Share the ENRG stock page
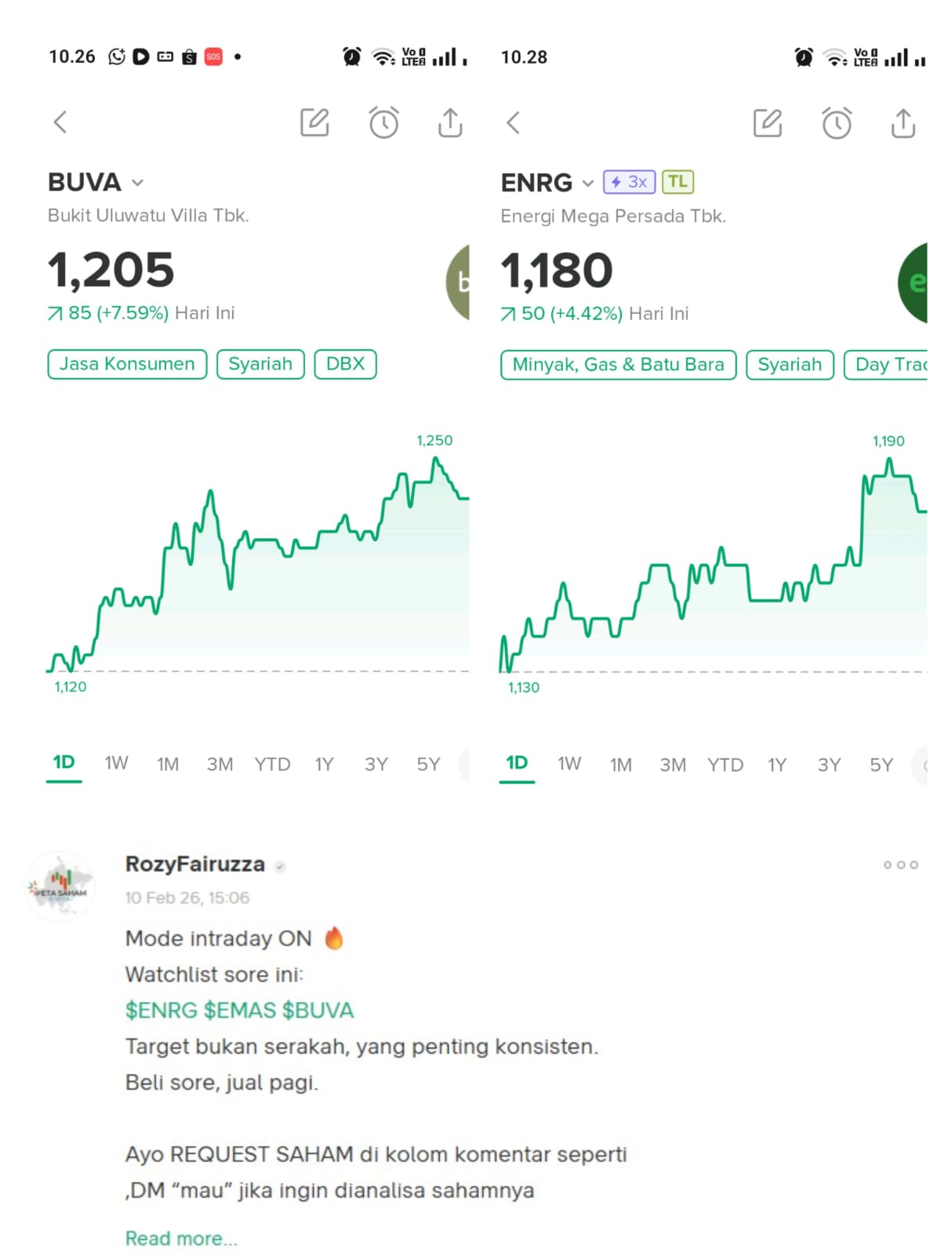 coord(903,122)
